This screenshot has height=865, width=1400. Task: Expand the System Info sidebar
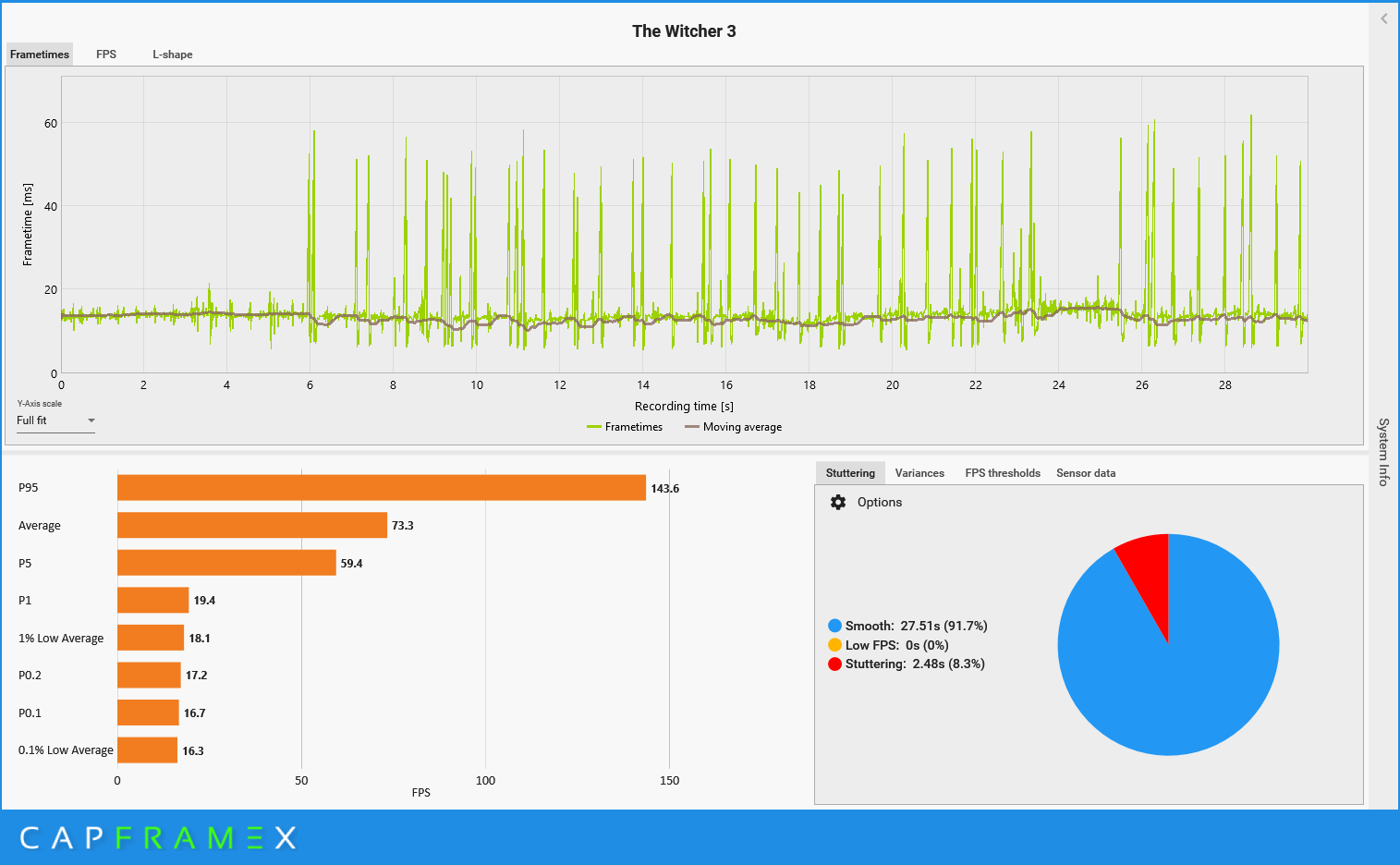pyautogui.click(x=1383, y=451)
